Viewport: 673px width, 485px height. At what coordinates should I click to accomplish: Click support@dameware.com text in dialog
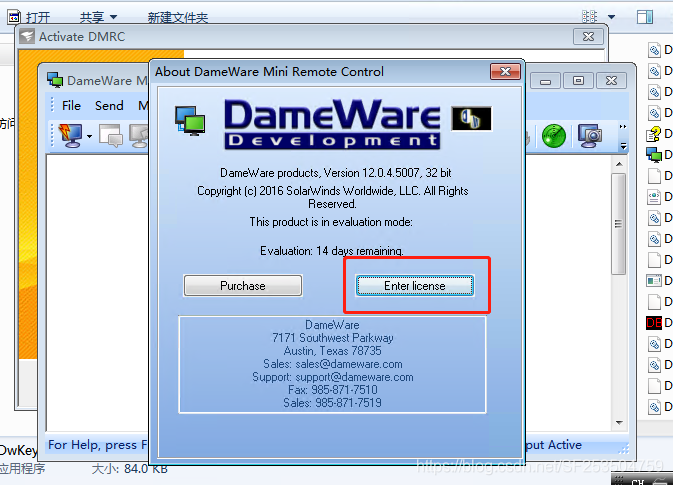[x=355, y=377]
